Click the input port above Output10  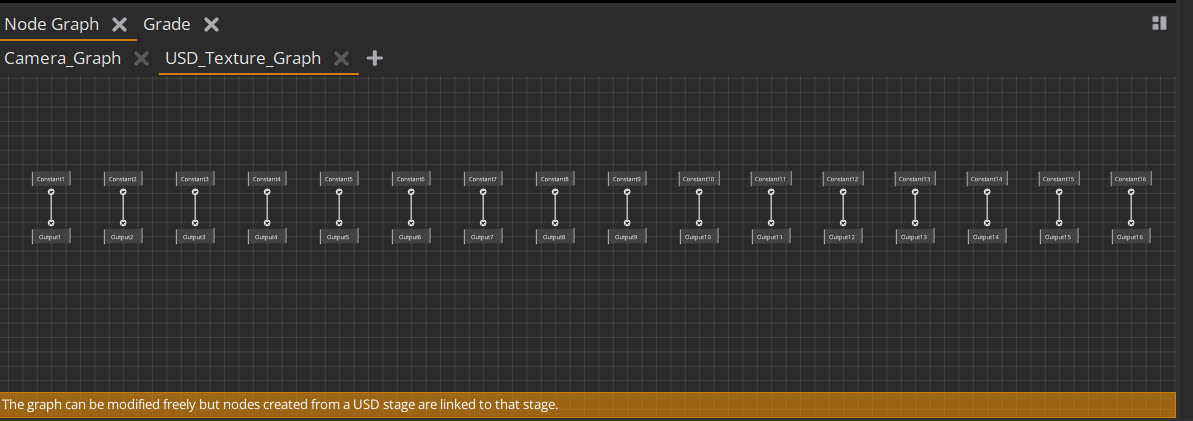(x=699, y=223)
